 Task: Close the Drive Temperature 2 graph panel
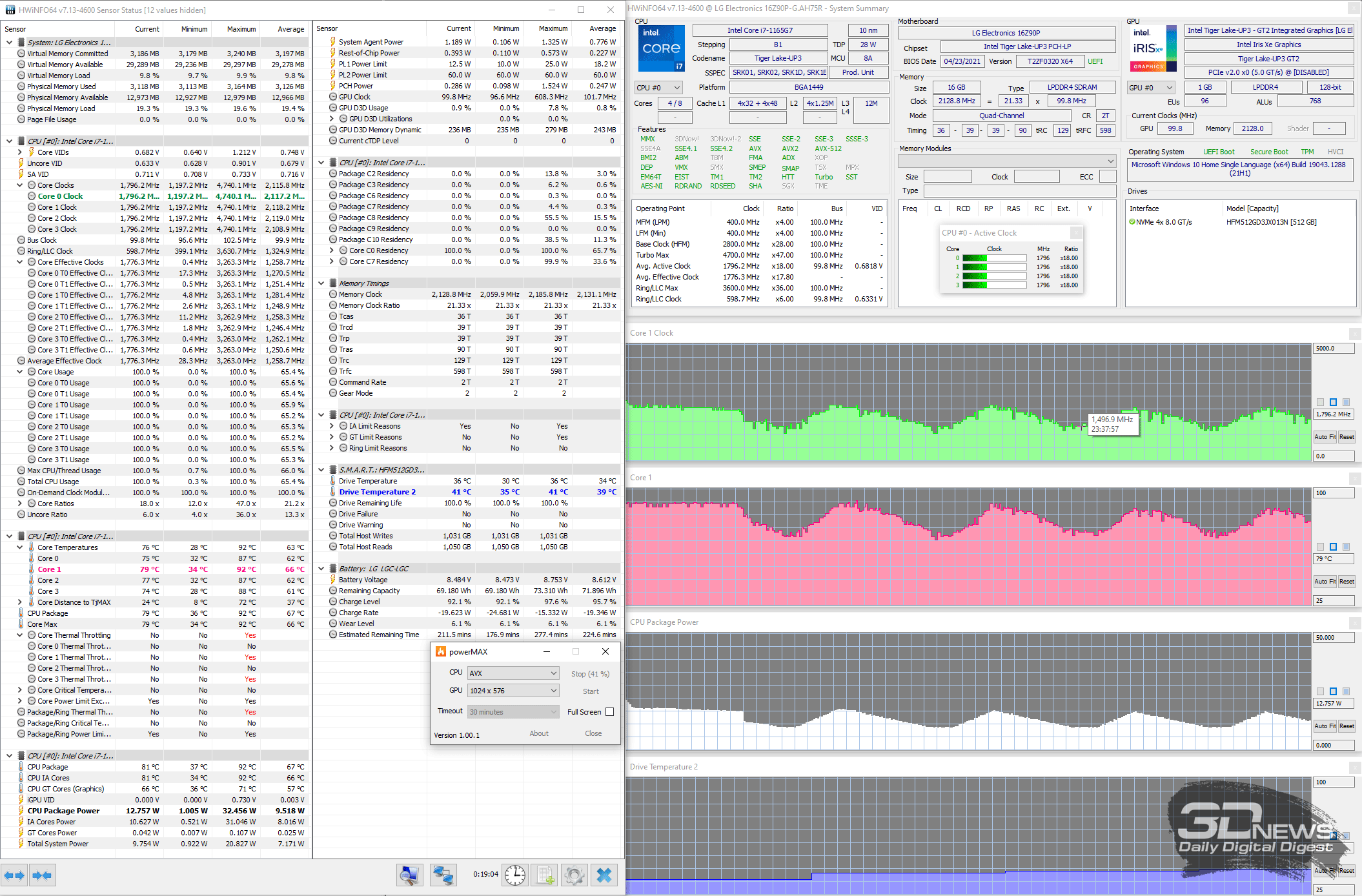click(1354, 767)
